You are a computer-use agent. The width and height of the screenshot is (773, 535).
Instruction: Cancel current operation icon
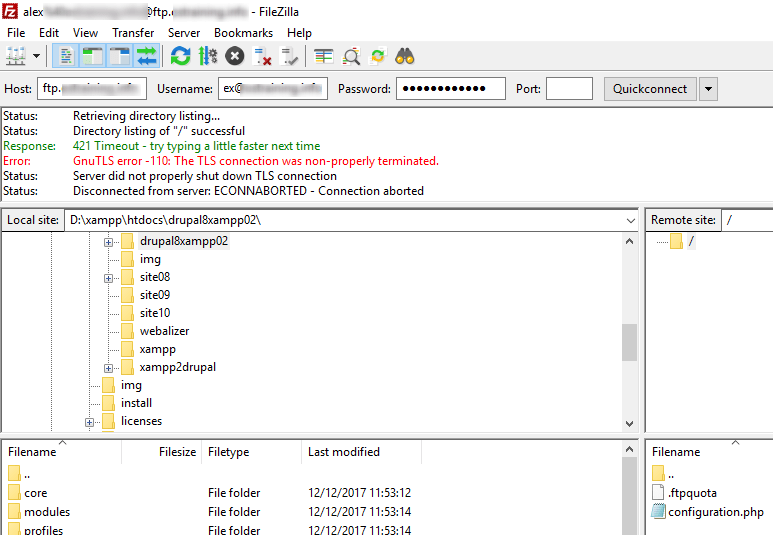coord(235,56)
